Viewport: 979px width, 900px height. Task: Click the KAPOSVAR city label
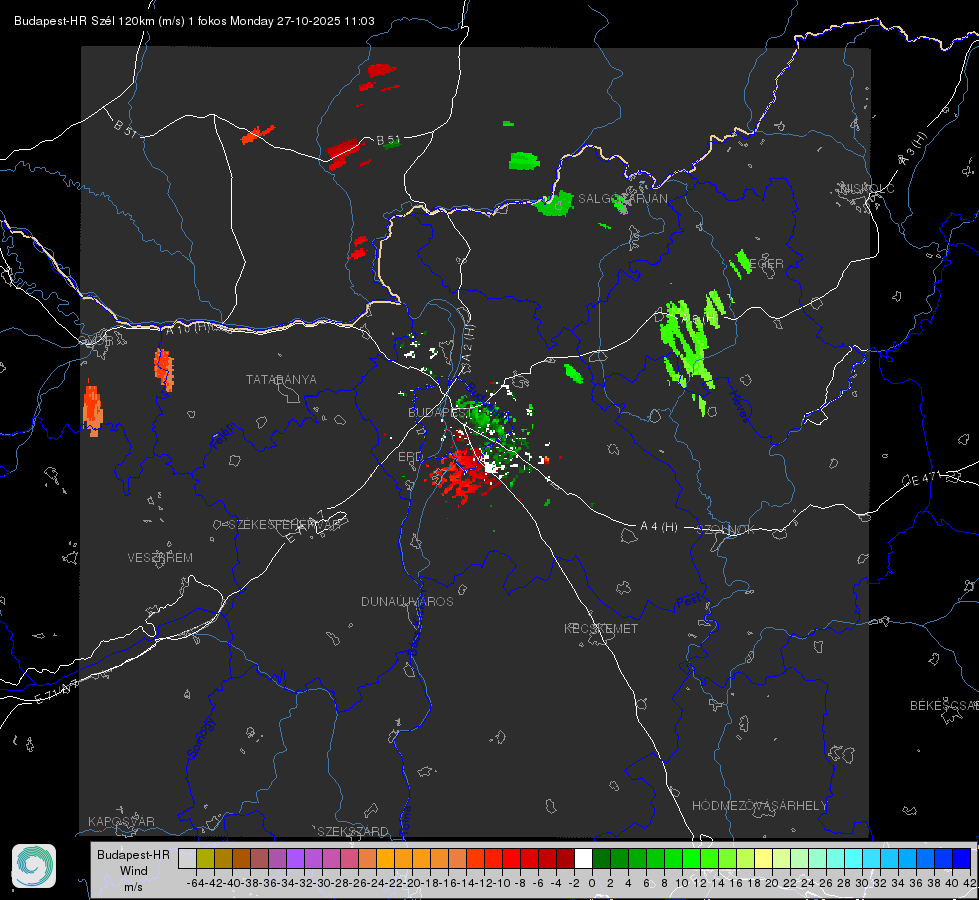coord(121,821)
